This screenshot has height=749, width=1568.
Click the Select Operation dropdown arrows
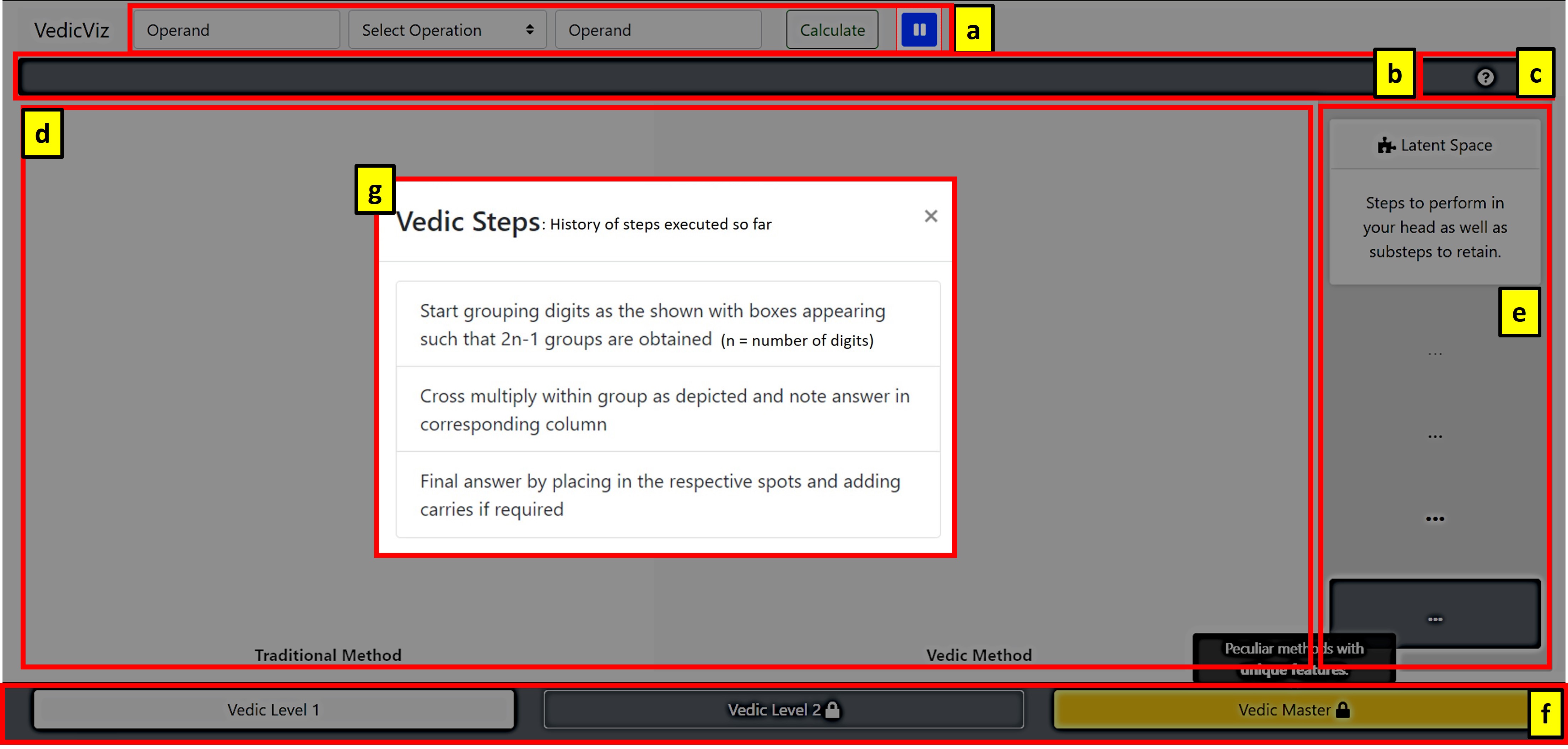click(530, 30)
